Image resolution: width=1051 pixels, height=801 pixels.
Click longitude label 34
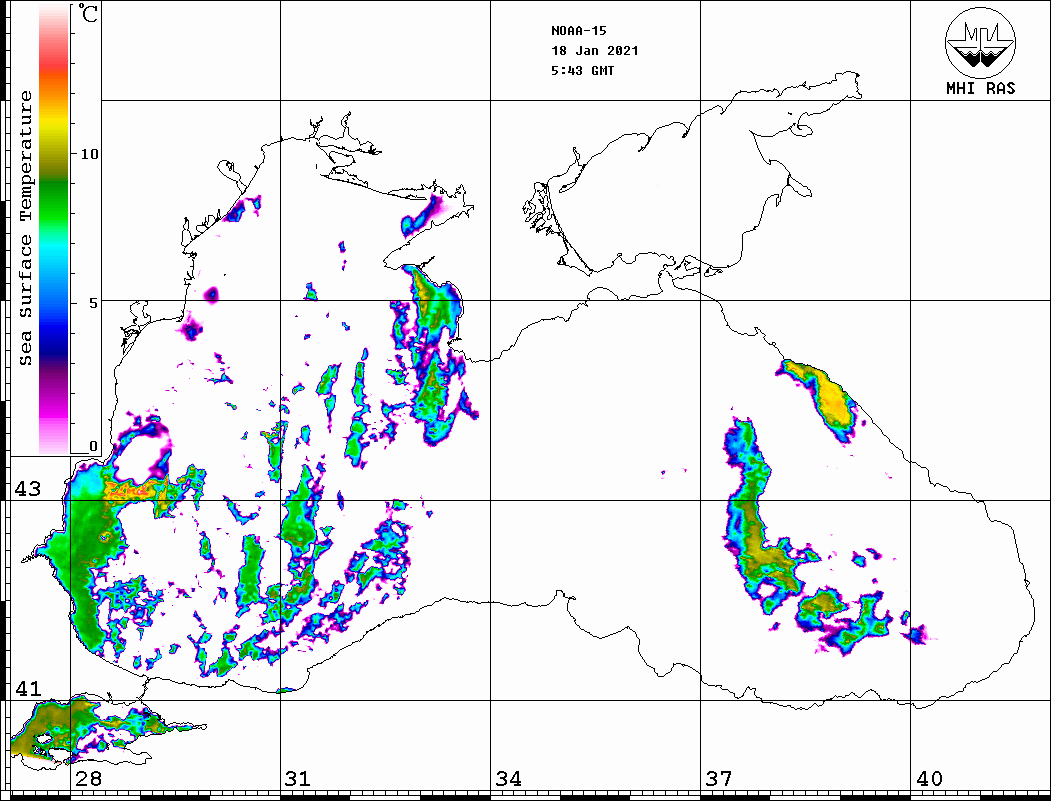point(508,778)
